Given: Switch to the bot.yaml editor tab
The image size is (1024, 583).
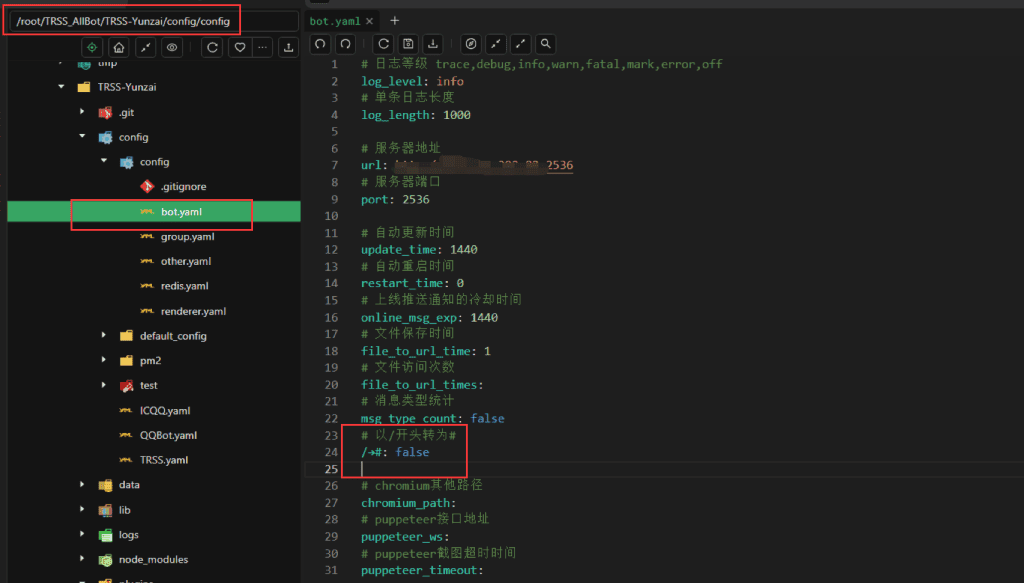Looking at the screenshot, I should (x=332, y=20).
